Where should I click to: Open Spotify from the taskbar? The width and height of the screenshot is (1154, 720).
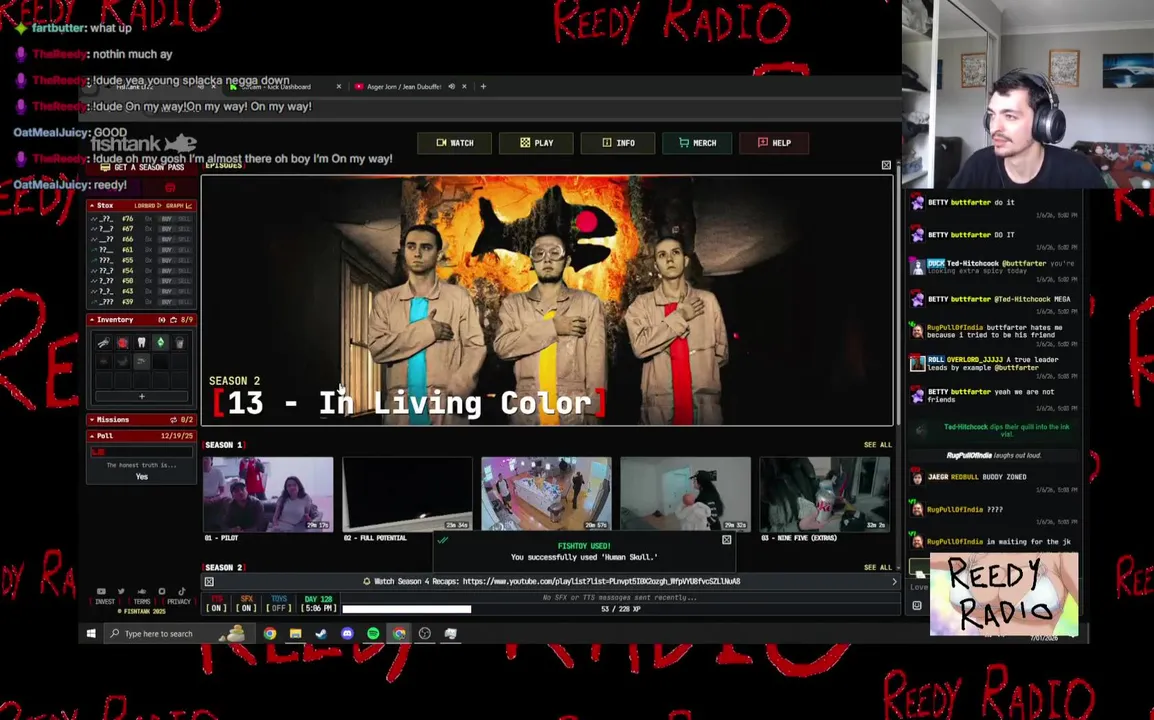point(373,633)
